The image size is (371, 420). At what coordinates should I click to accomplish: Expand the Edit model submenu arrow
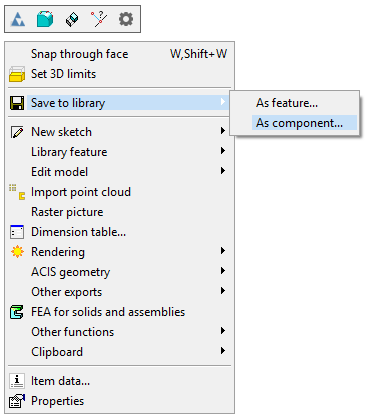(223, 171)
